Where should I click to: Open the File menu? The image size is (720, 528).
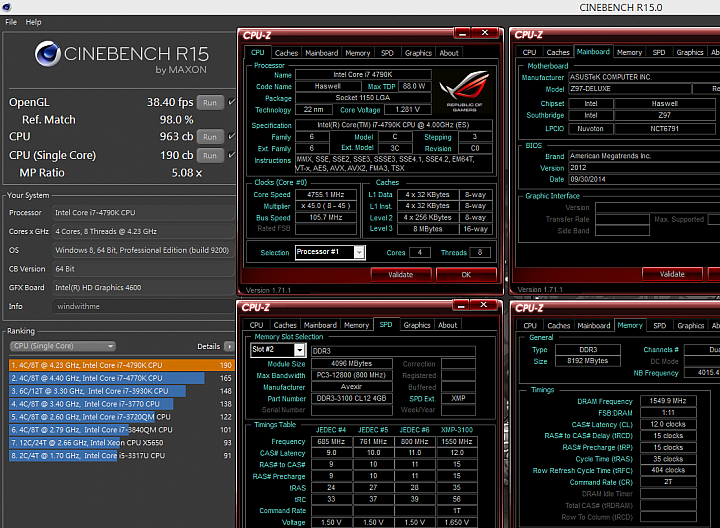click(x=11, y=22)
